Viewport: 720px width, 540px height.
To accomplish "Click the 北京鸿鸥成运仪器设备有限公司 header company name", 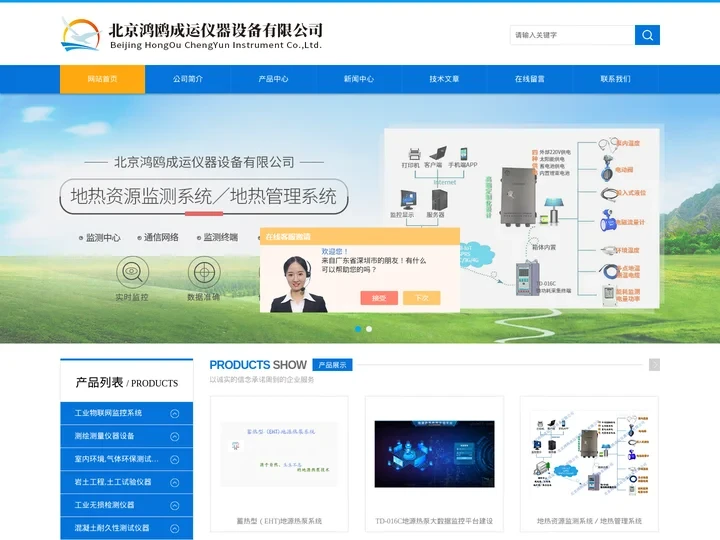I will coord(216,30).
